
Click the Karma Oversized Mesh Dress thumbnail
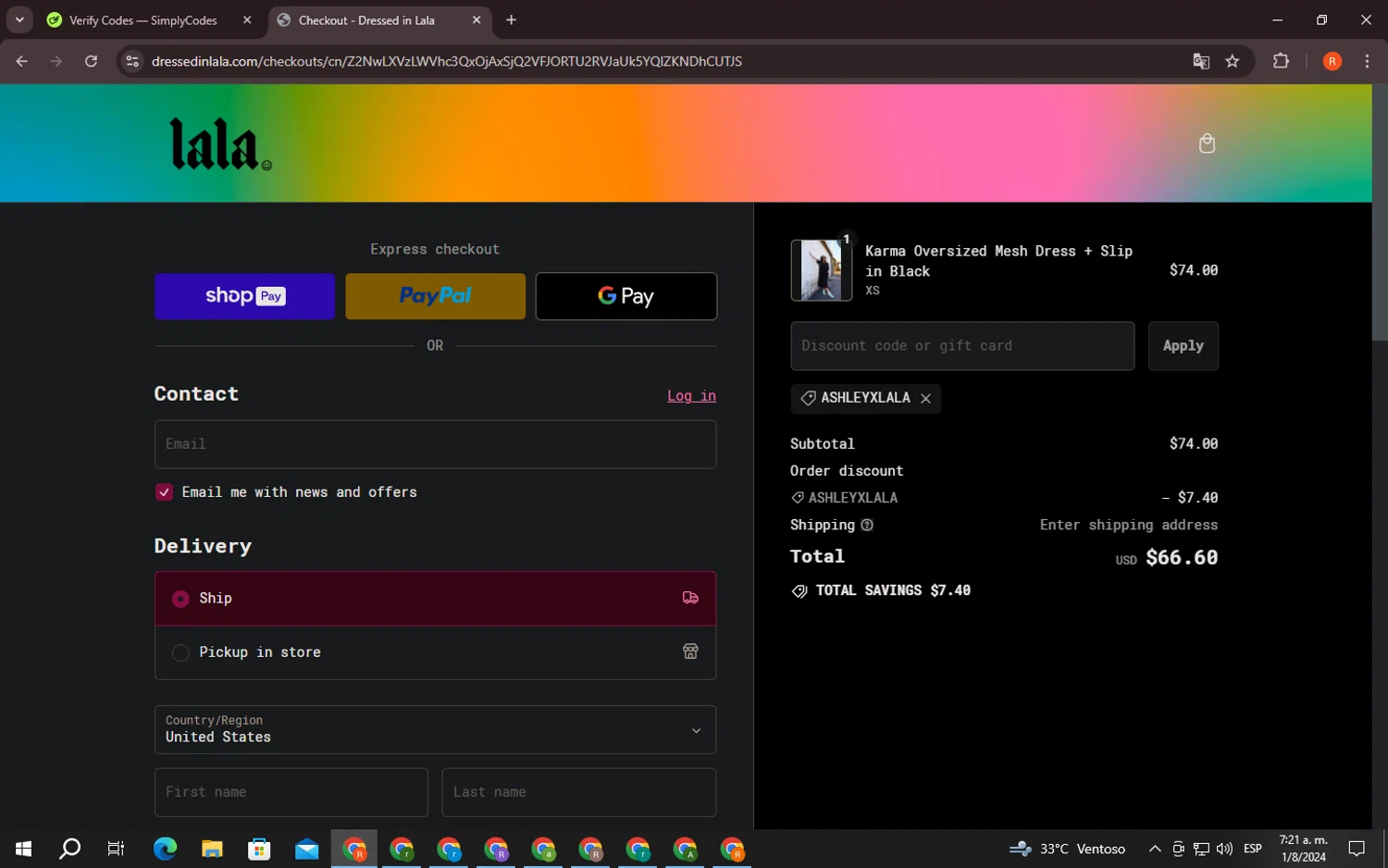pyautogui.click(x=822, y=270)
